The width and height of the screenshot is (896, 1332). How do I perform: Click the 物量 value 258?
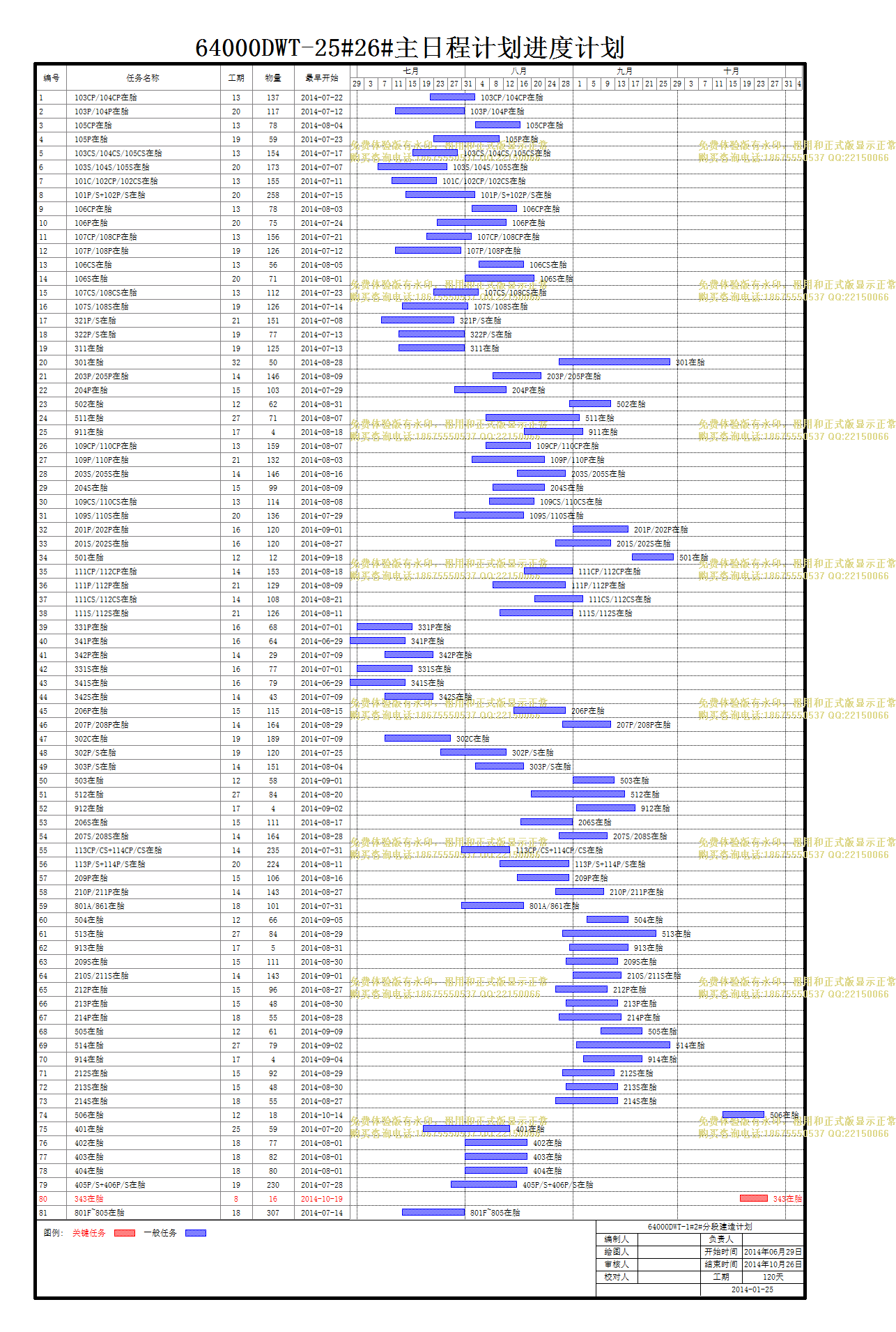(273, 195)
